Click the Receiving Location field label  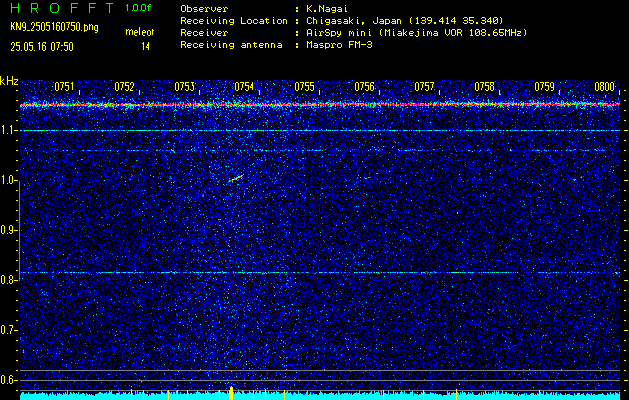tap(234, 21)
